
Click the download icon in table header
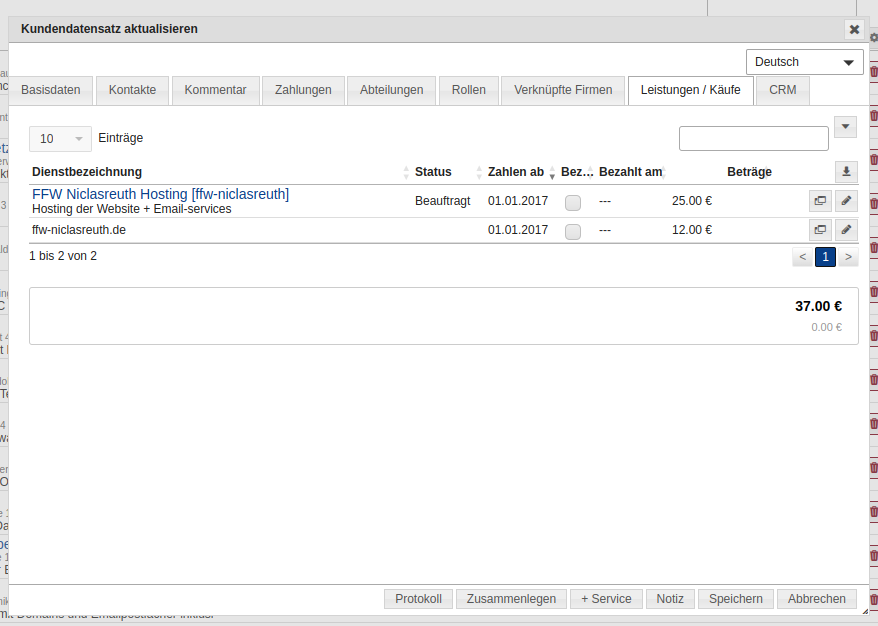click(846, 172)
